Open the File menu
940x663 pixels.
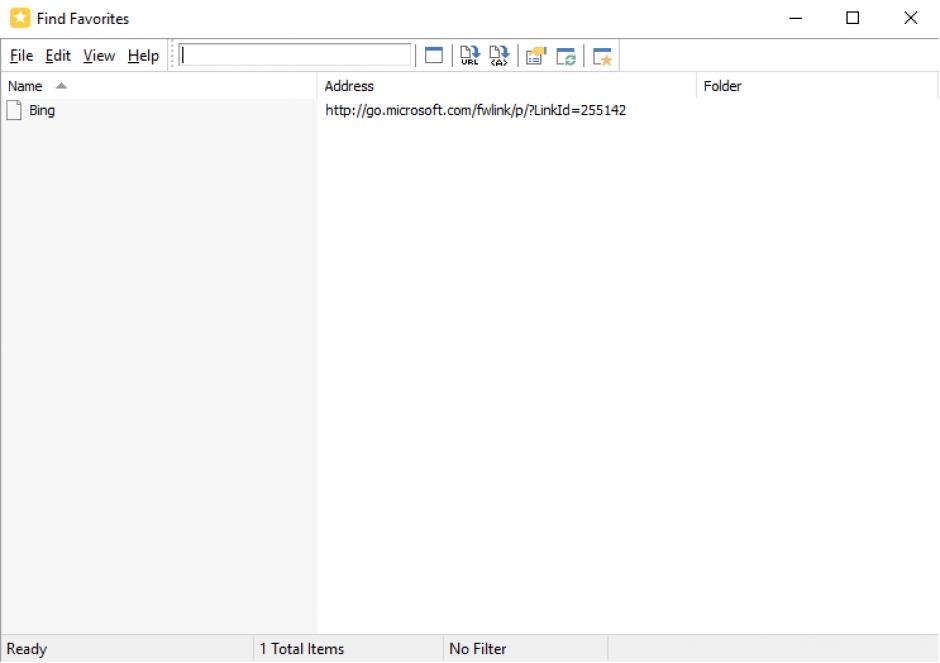click(22, 56)
